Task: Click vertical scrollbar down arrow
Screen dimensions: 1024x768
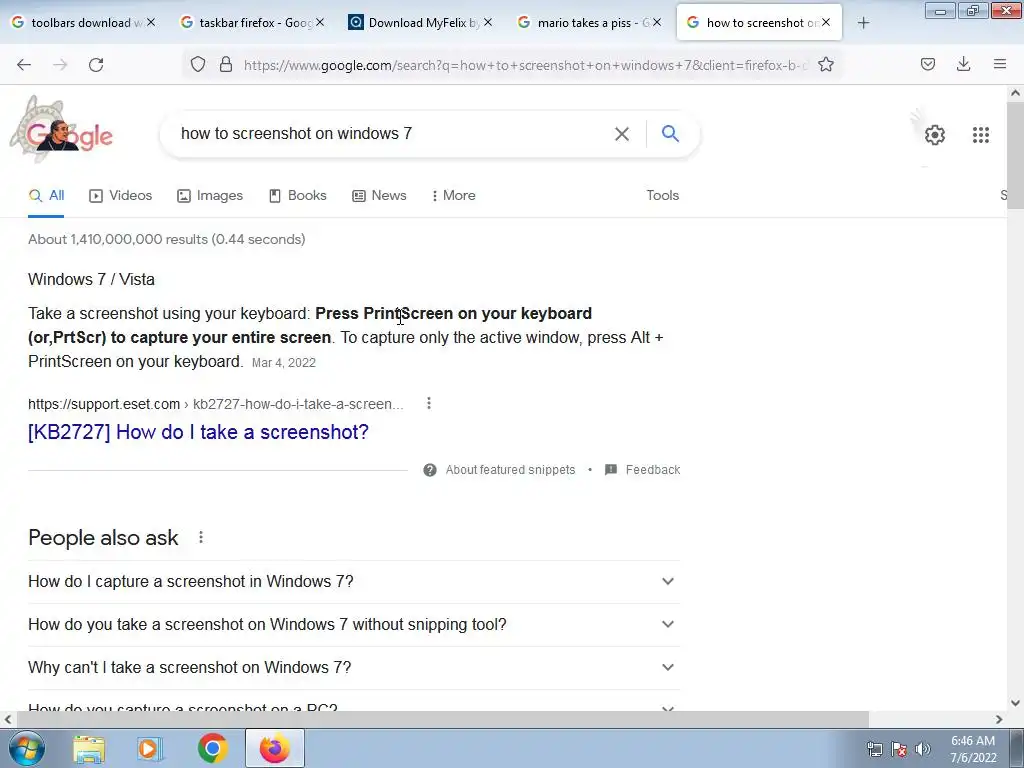Action: [x=1016, y=703]
